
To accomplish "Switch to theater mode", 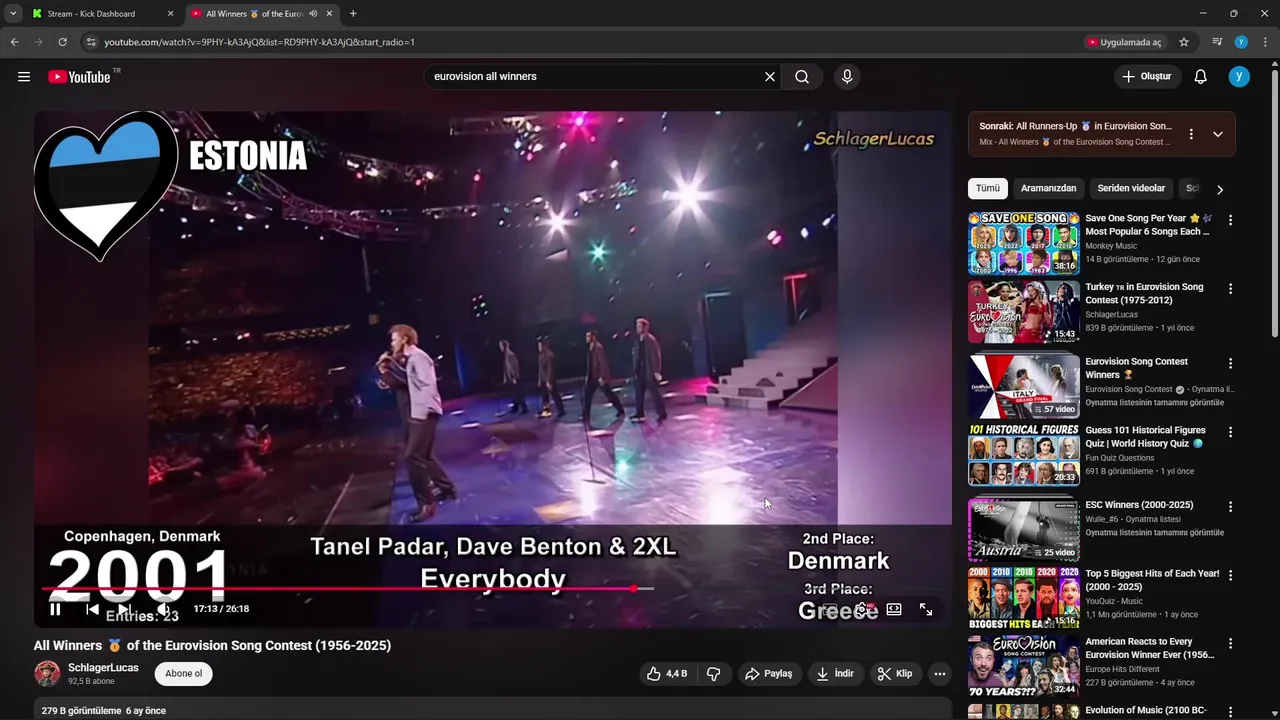I will pos(894,609).
